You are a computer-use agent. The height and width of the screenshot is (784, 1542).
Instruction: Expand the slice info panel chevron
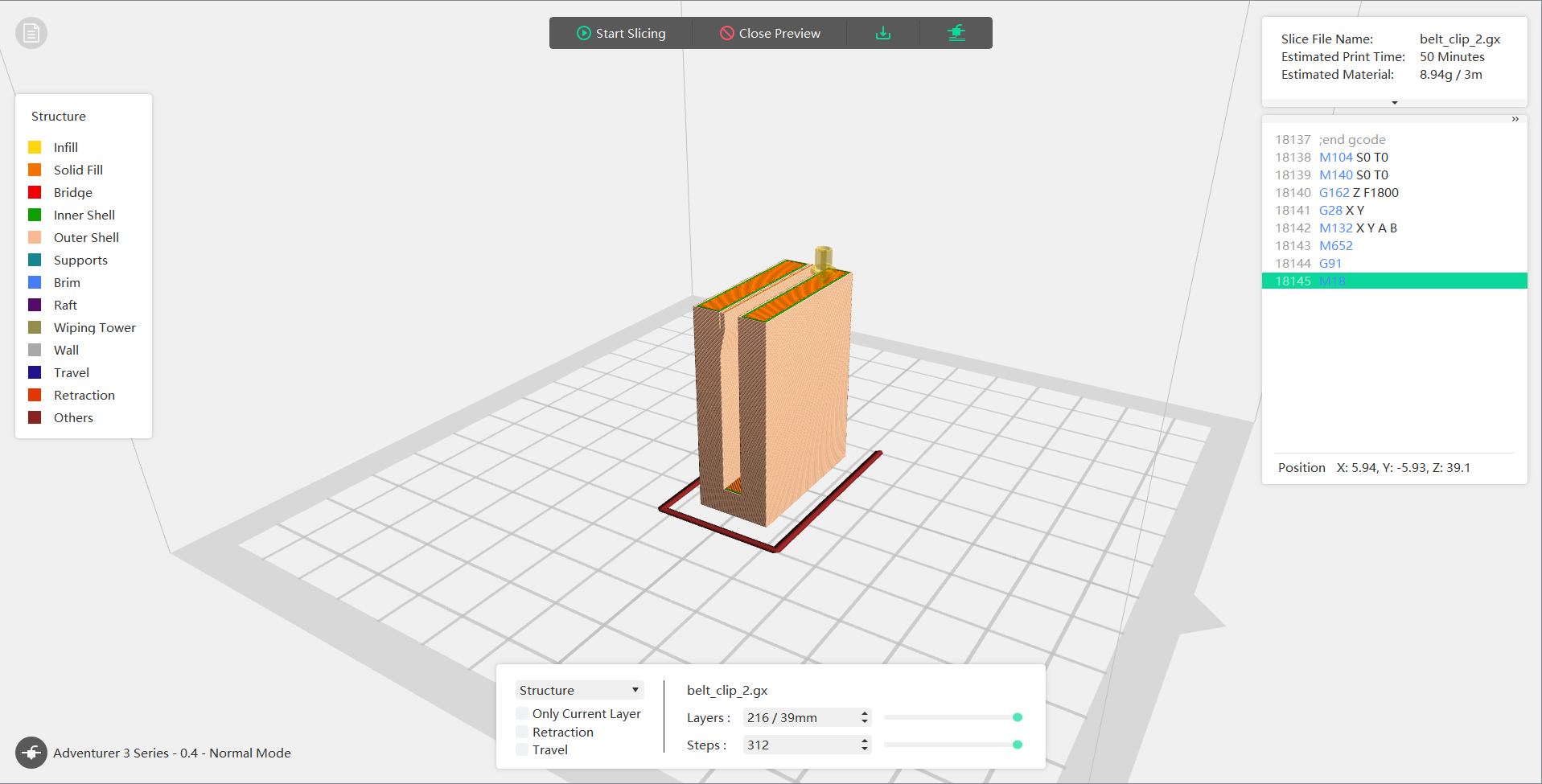(1395, 102)
